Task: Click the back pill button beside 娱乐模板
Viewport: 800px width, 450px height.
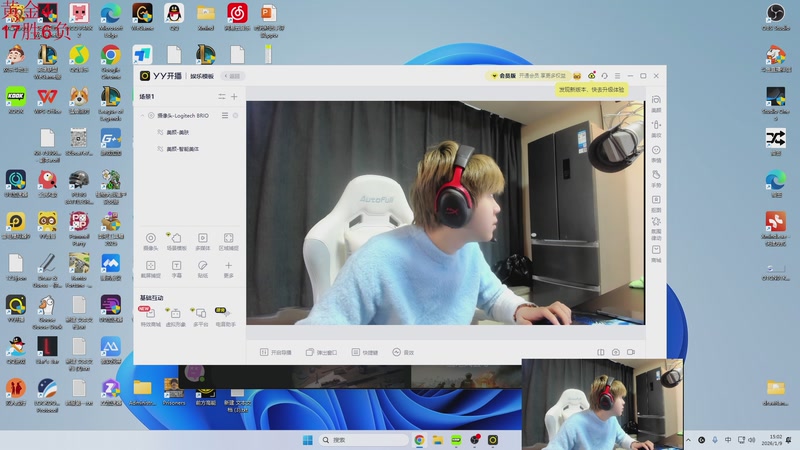Action: pos(233,76)
